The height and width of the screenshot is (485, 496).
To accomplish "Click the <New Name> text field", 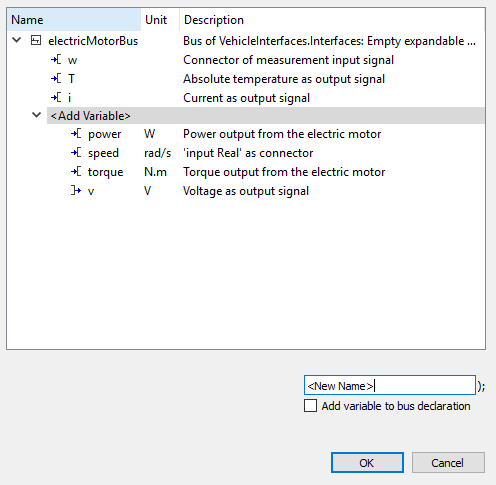I will [390, 385].
